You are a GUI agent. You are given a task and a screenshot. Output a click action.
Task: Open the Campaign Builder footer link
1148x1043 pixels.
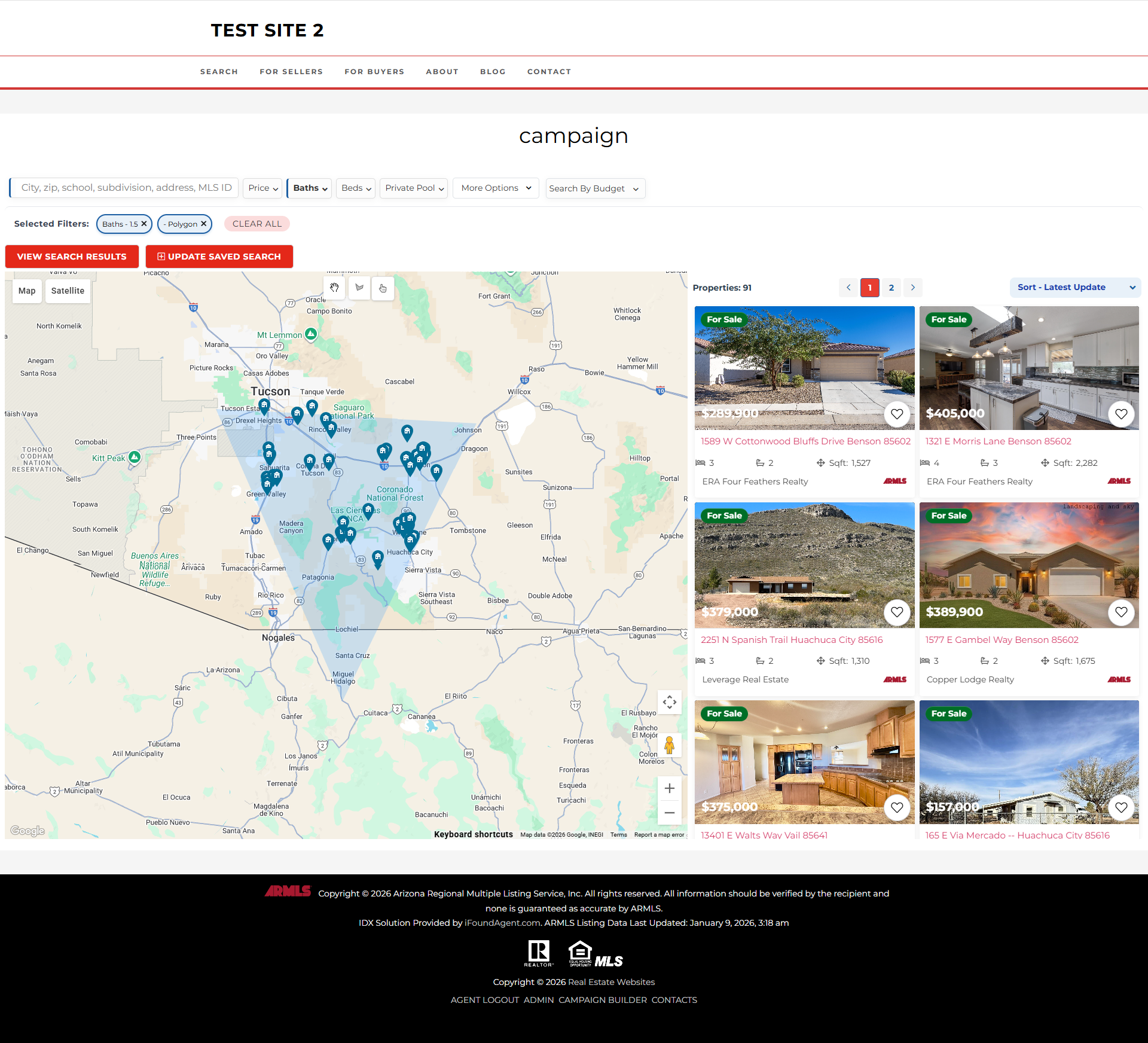pyautogui.click(x=603, y=1000)
